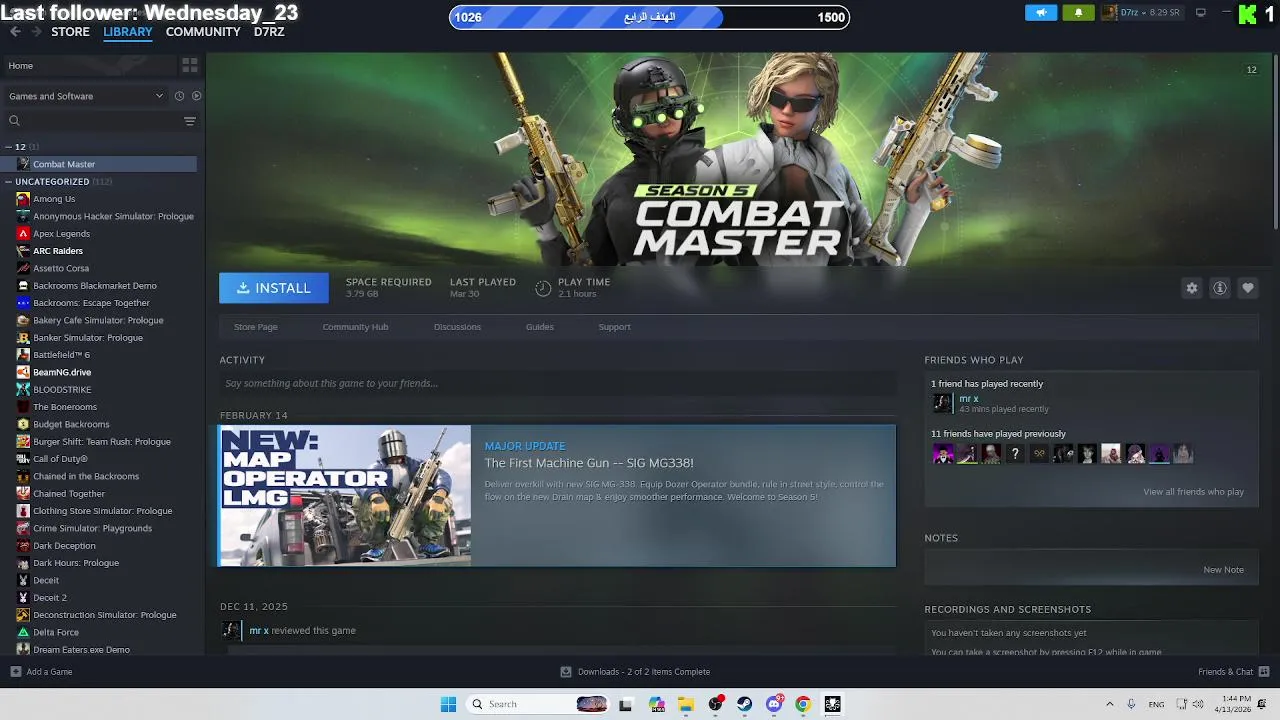Viewport: 1280px width, 720px height.
Task: Collapse the 12 collection
Action: click(9, 147)
